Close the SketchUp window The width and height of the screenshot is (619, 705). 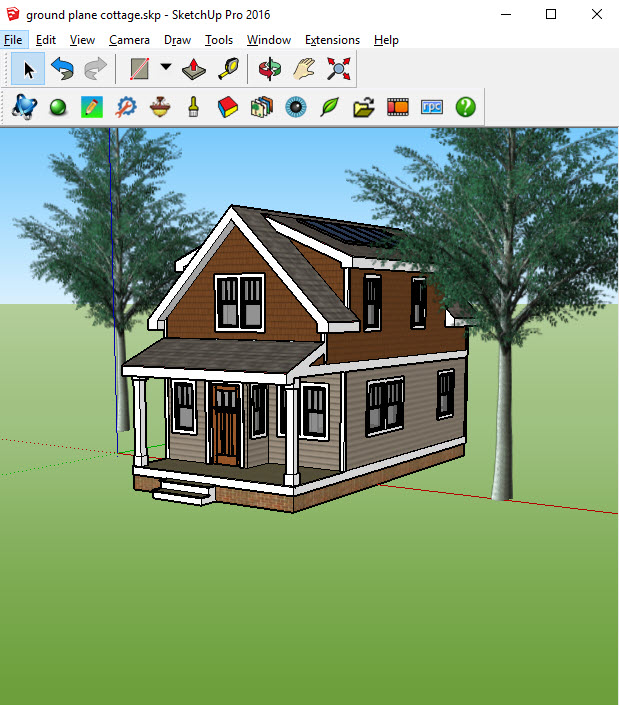point(597,14)
